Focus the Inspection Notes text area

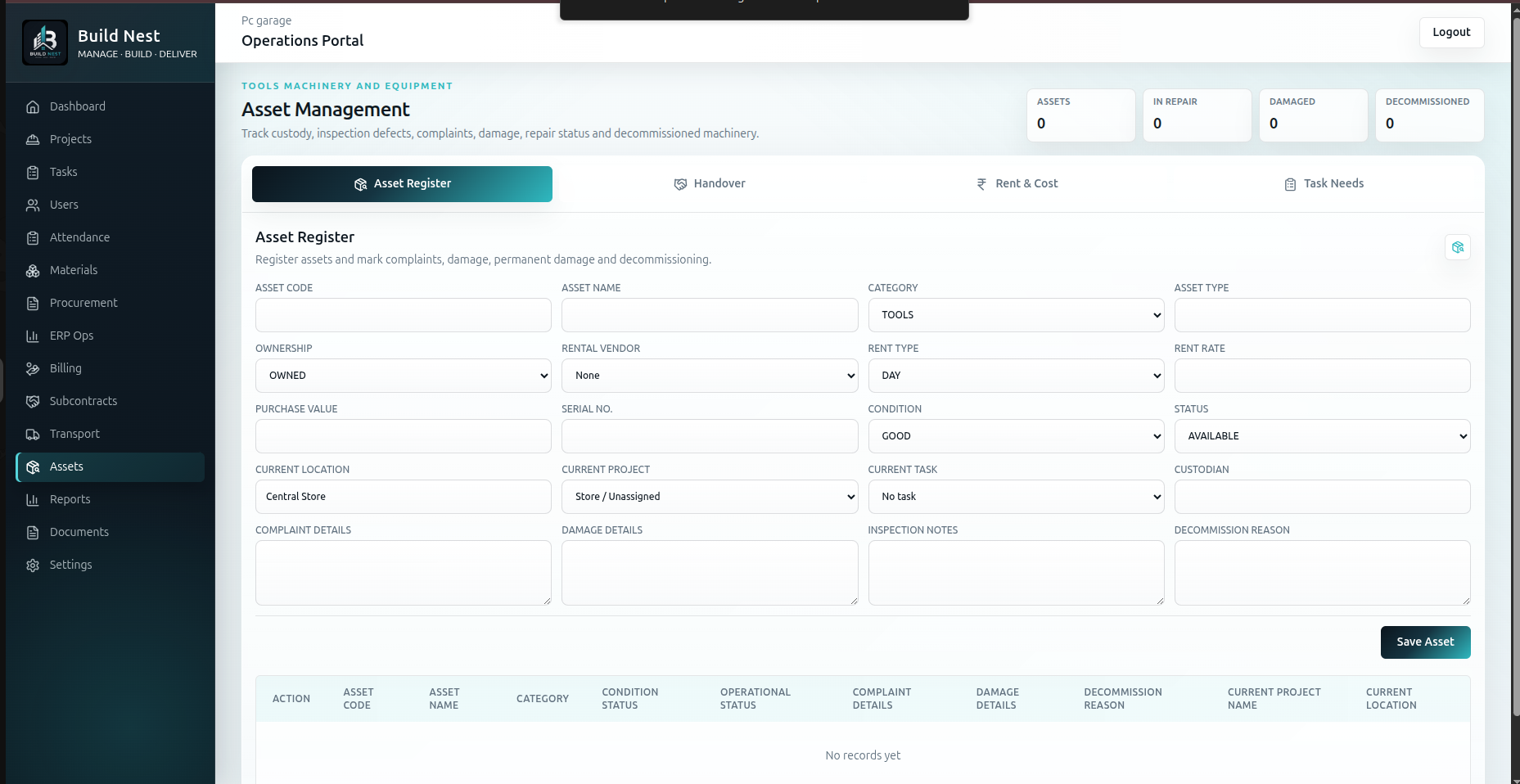point(1016,573)
